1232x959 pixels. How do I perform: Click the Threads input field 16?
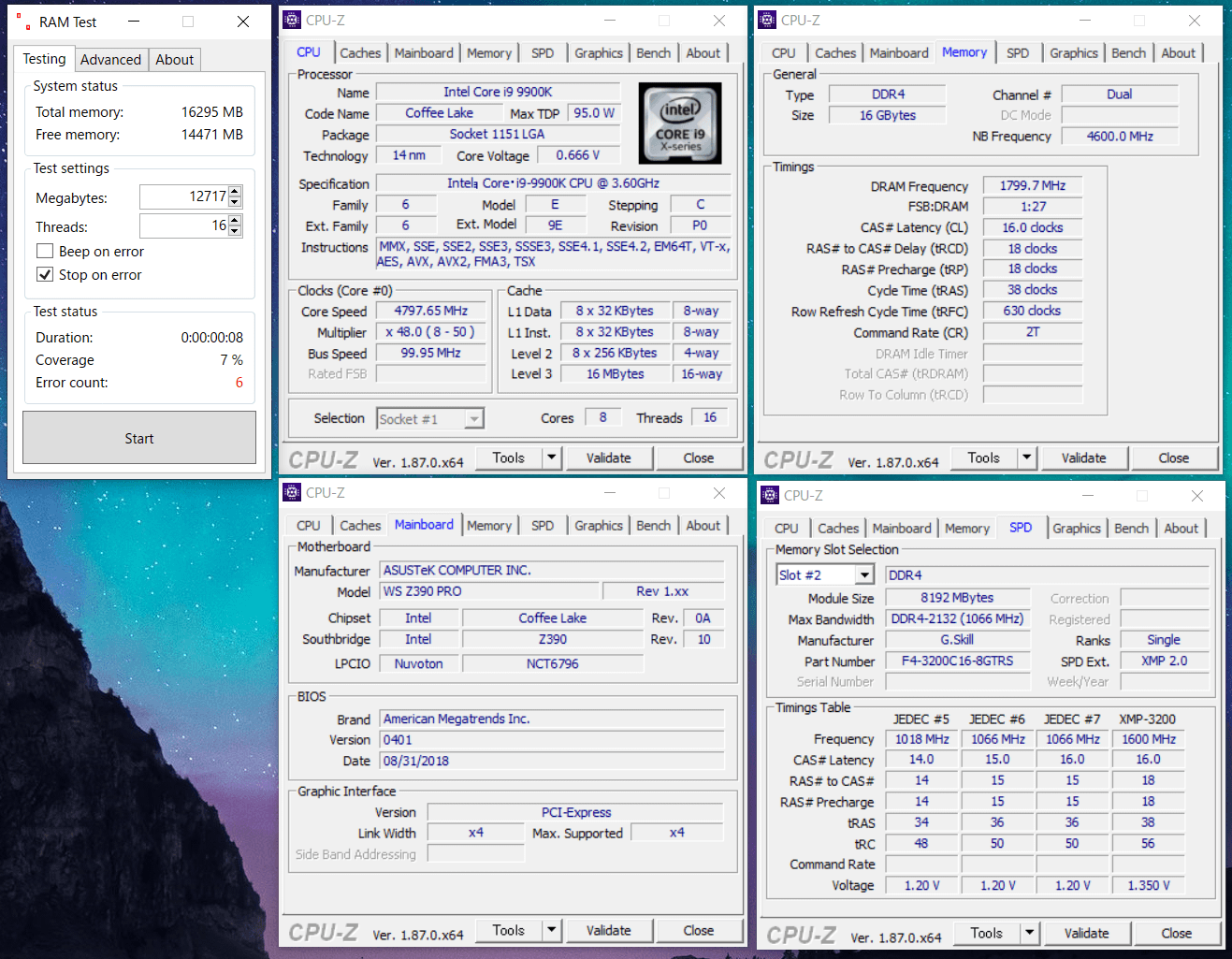tap(184, 226)
